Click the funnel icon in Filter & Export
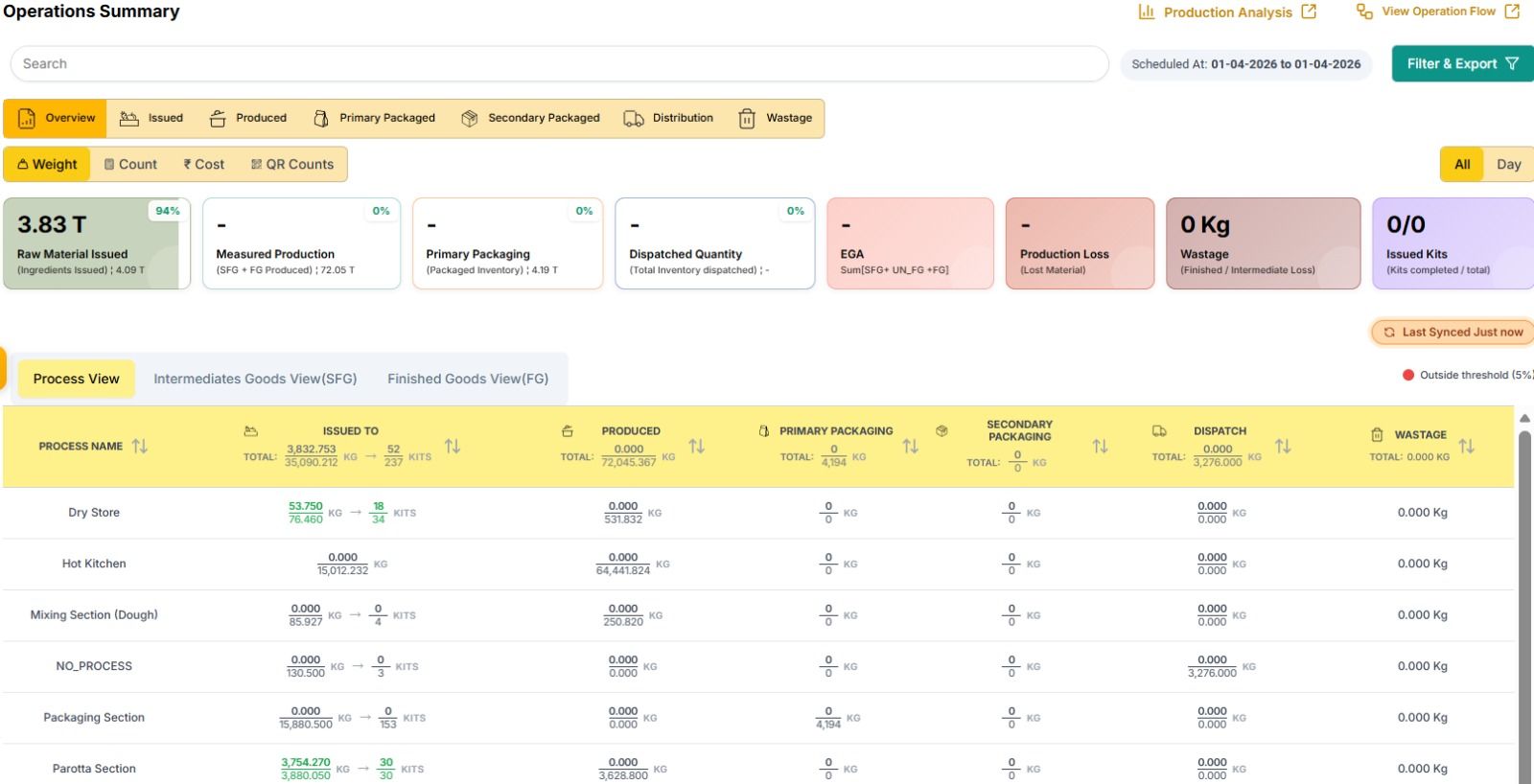The width and height of the screenshot is (1534, 784). click(1512, 63)
